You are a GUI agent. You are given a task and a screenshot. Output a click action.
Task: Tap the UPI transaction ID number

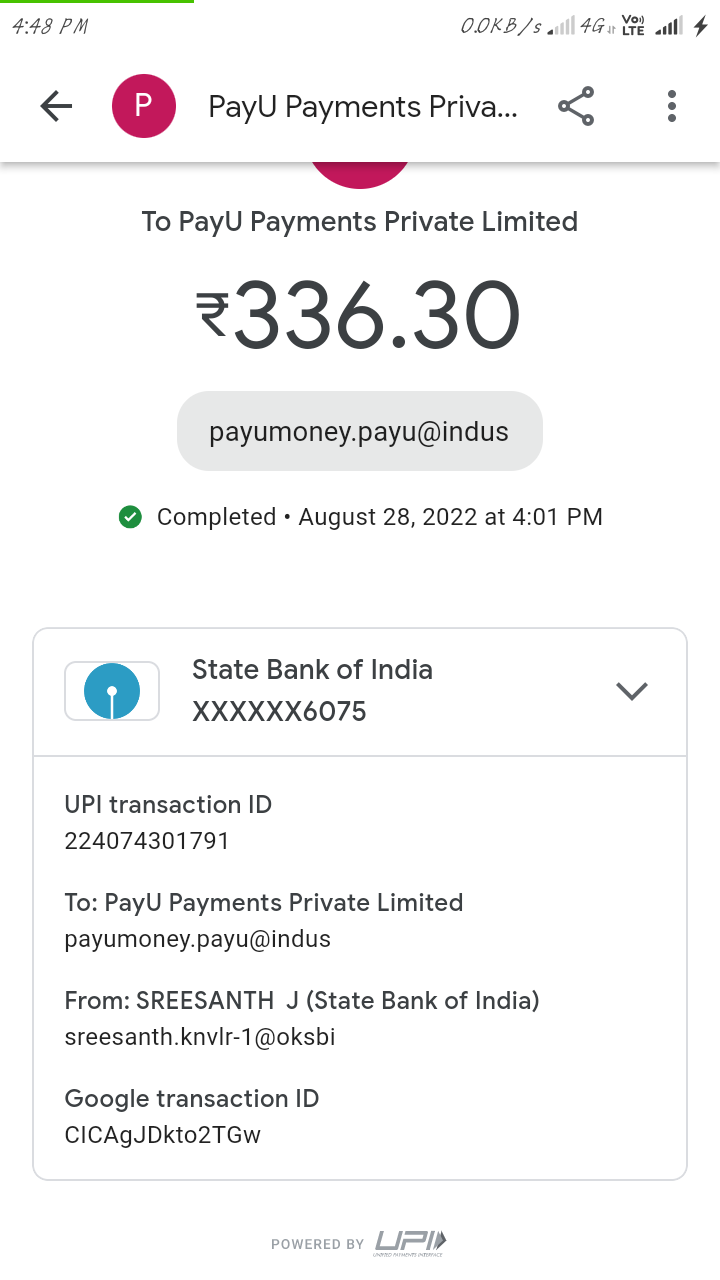point(147,841)
